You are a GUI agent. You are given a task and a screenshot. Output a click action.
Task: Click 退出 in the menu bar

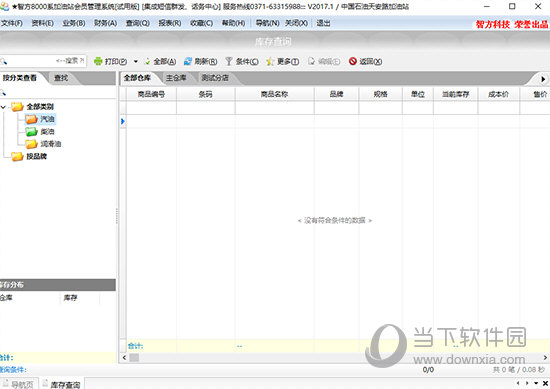323,23
